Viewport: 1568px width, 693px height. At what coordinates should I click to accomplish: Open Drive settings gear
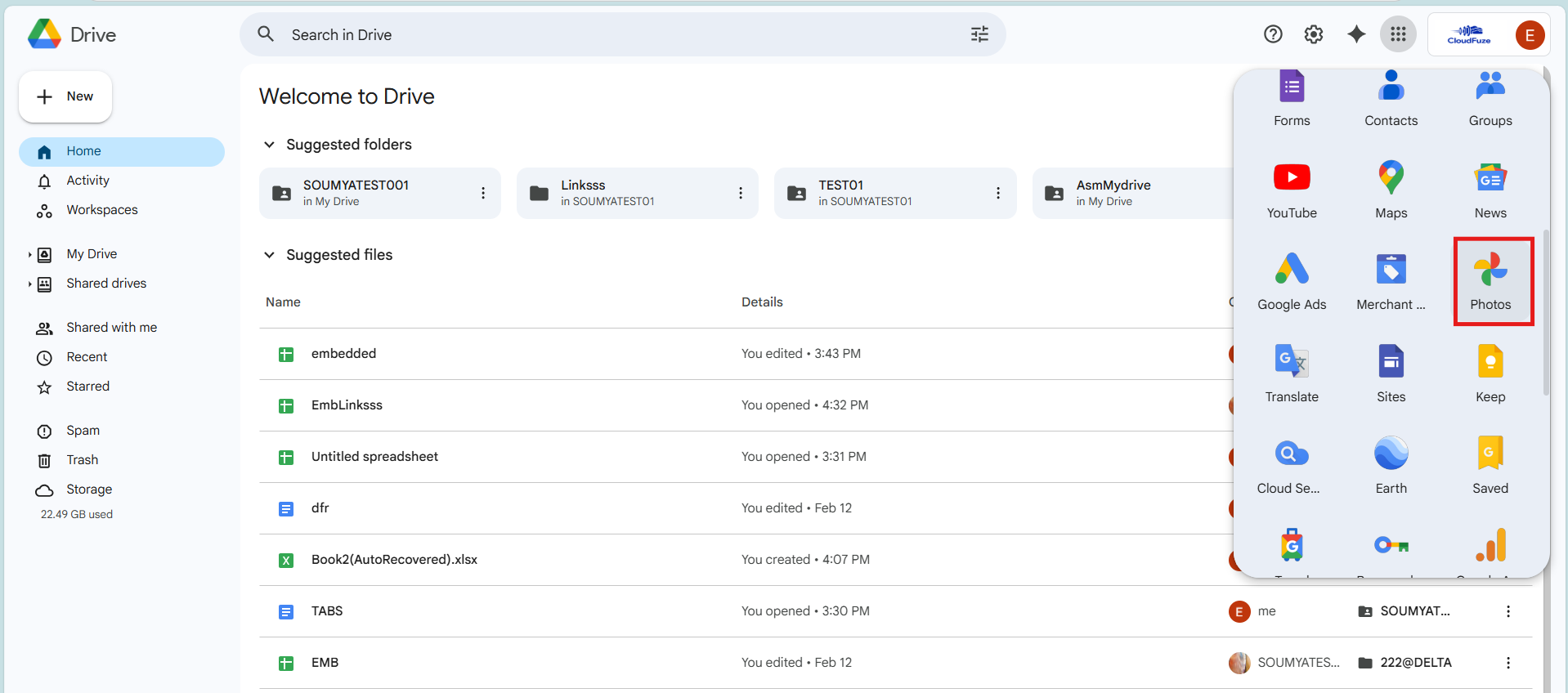click(1314, 34)
